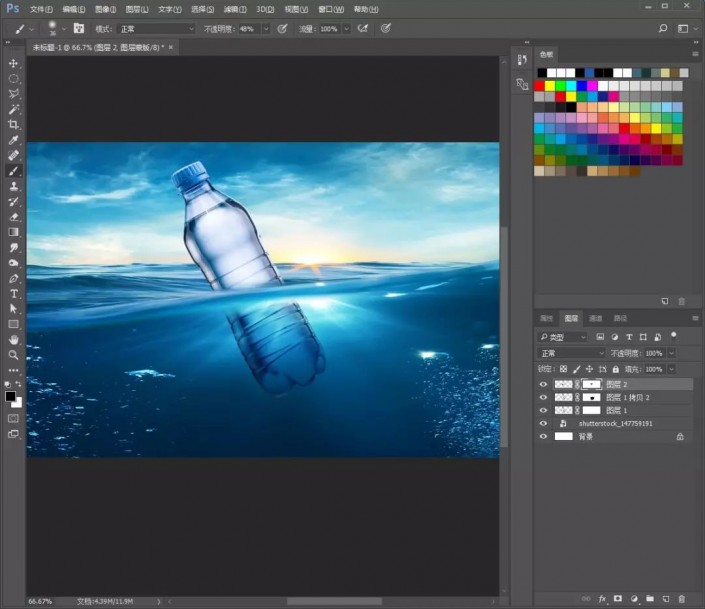This screenshot has width=705, height=609.
Task: Hide the 图层 1 拷贝 2 layer
Action: [543, 398]
